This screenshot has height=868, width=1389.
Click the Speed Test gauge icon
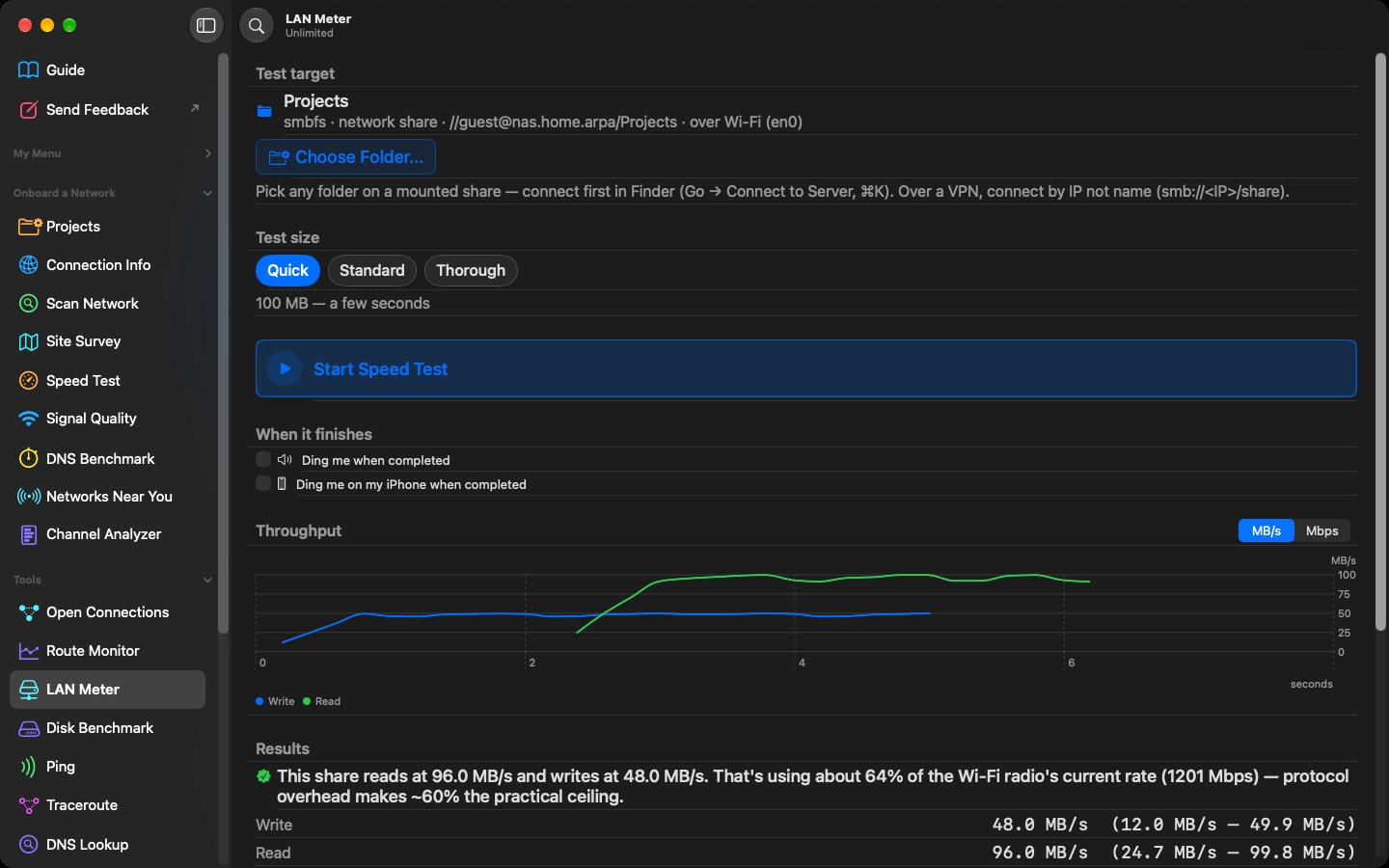(29, 381)
